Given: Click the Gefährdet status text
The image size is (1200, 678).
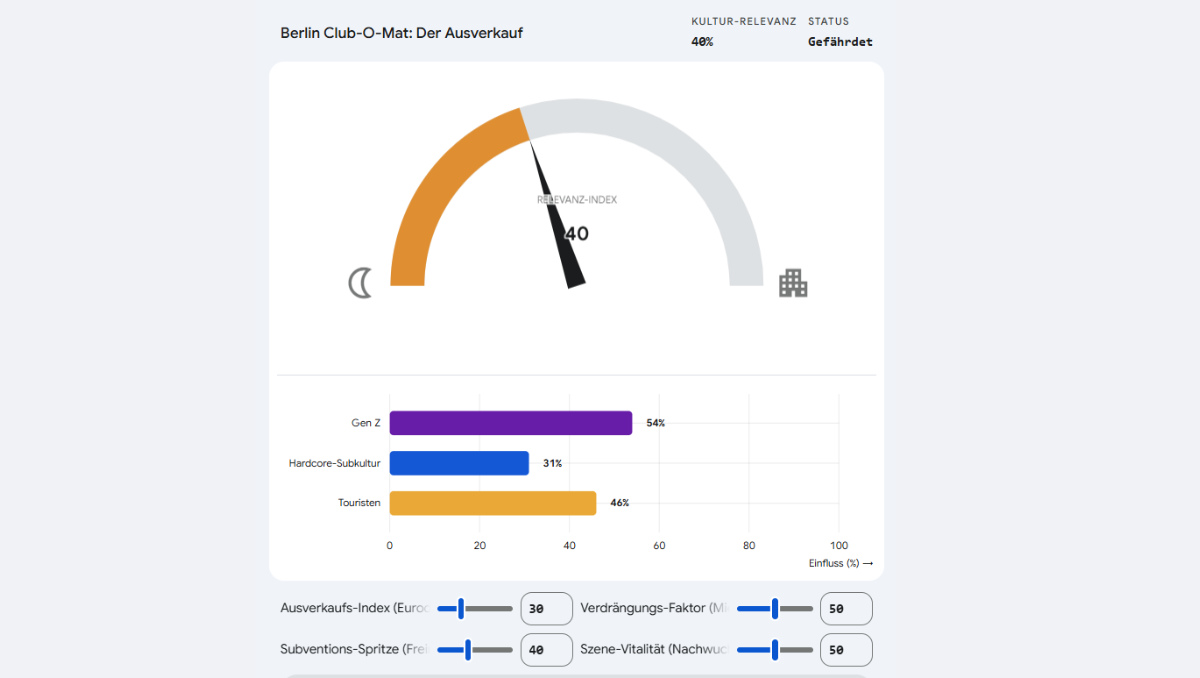Looking at the screenshot, I should (x=840, y=42).
